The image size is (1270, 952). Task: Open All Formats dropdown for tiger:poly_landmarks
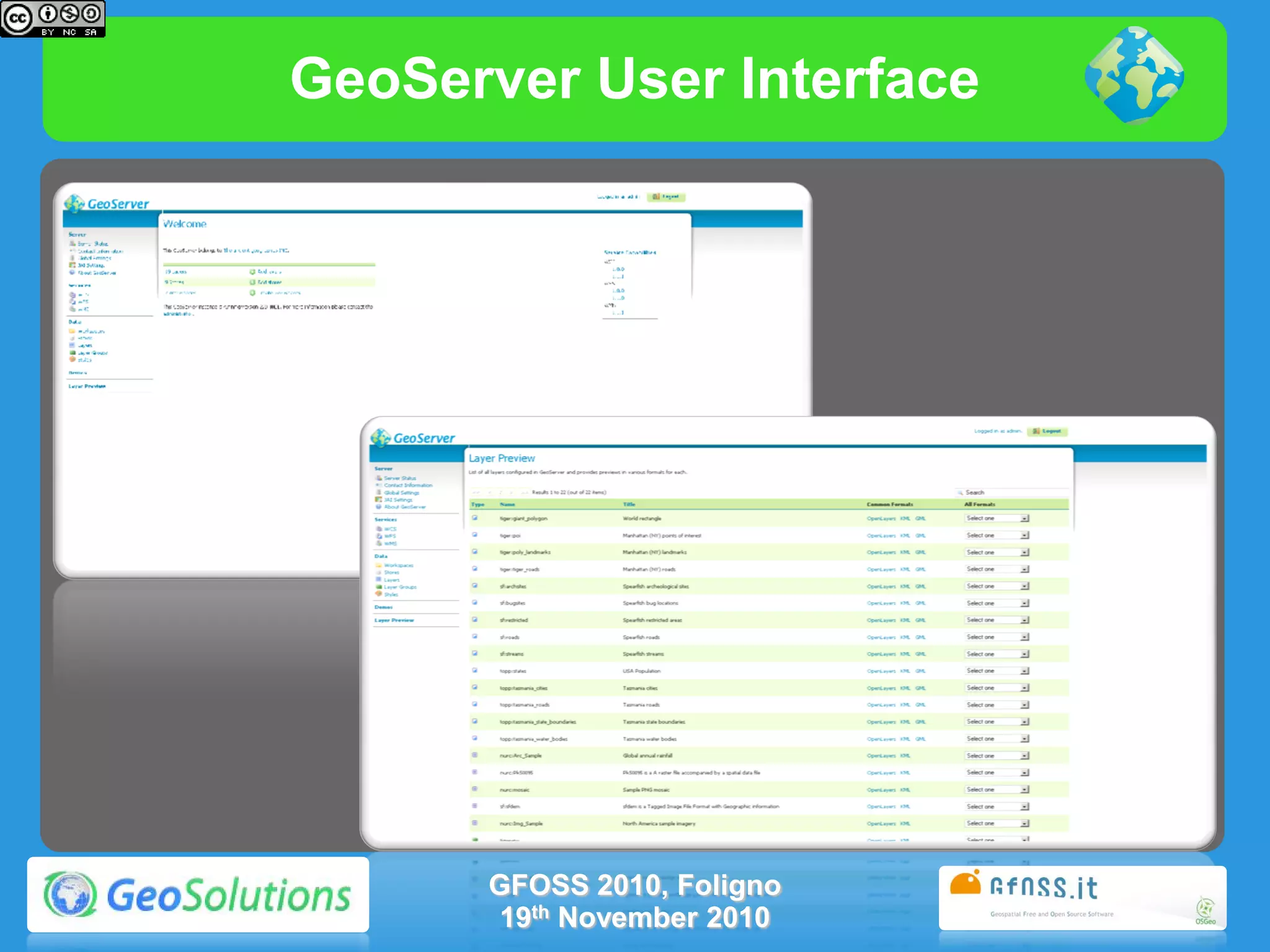[x=997, y=552]
